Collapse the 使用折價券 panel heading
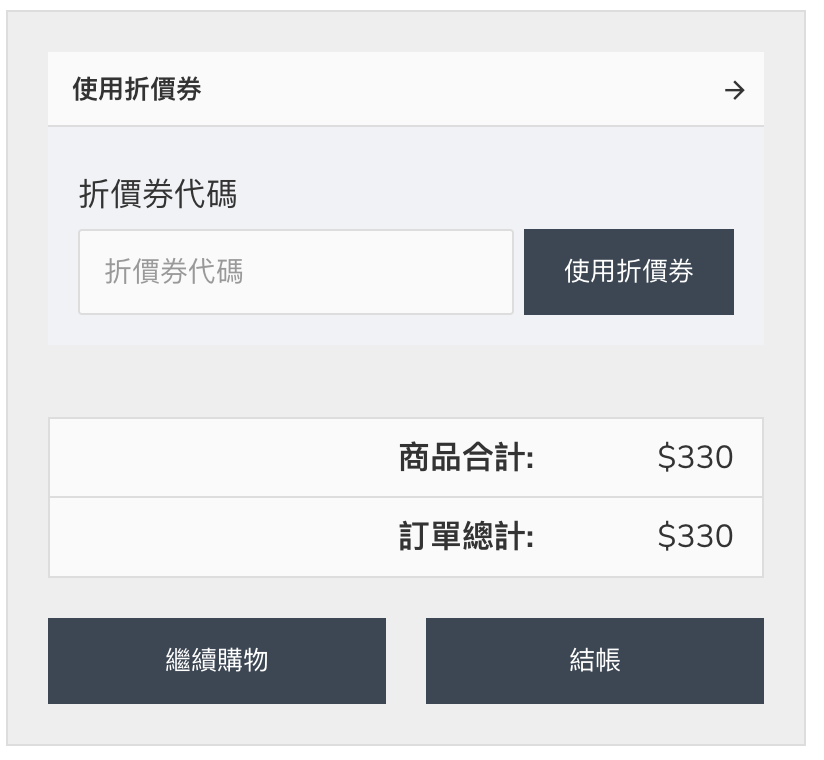Viewport: 824px width, 760px height. pos(406,89)
